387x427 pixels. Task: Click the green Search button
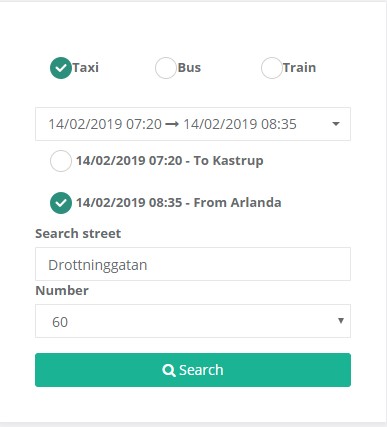coord(193,370)
